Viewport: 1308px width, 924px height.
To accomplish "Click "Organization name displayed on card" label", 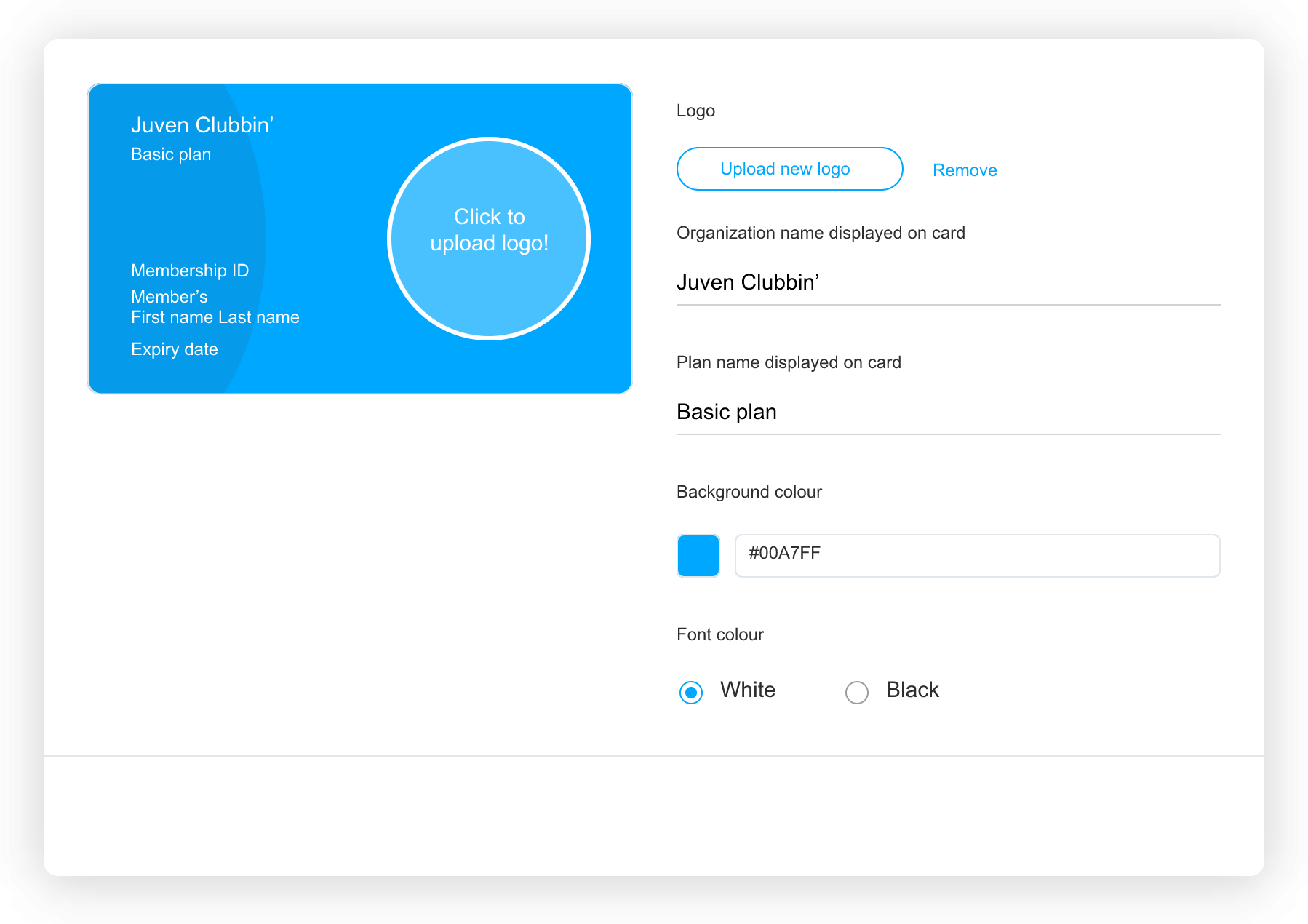I will (821, 233).
